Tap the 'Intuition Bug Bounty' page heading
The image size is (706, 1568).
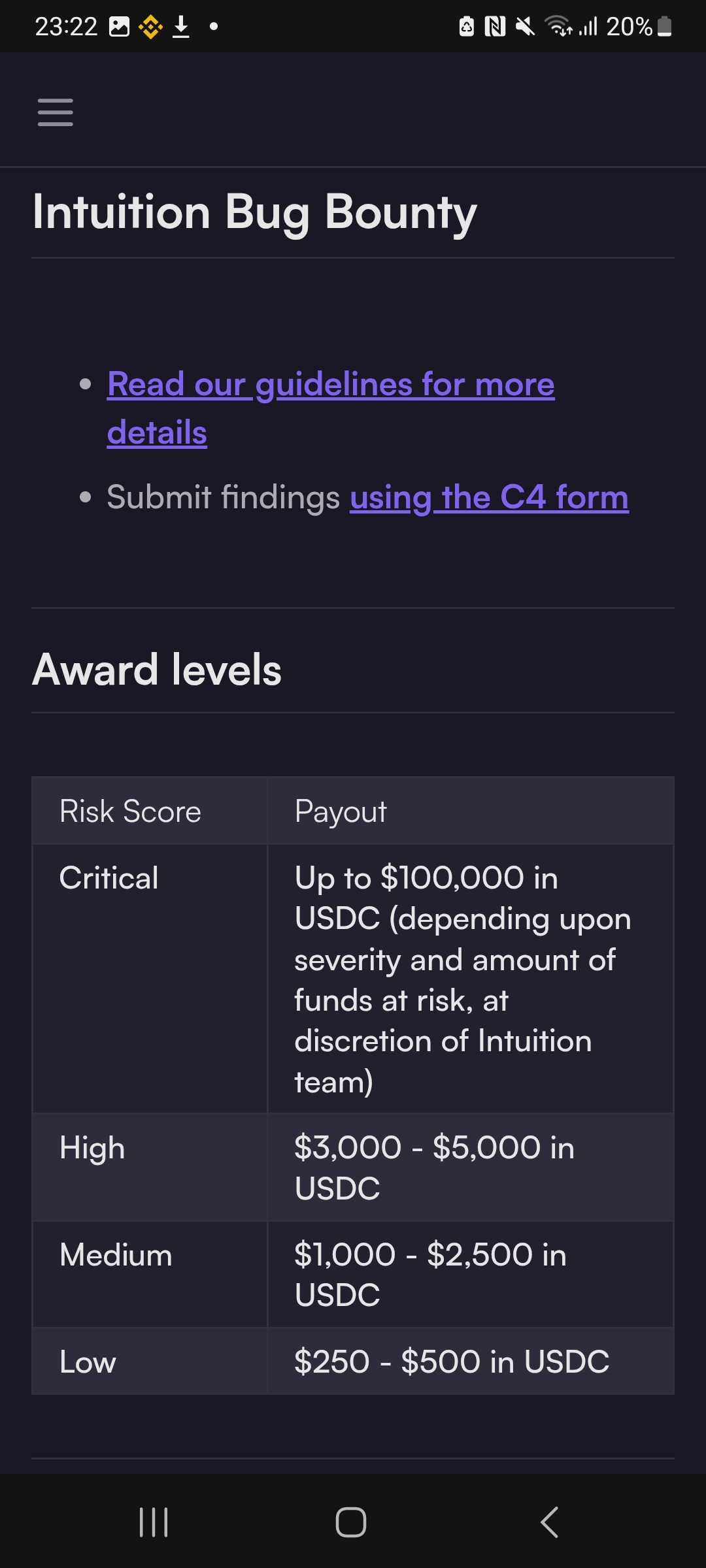click(255, 212)
